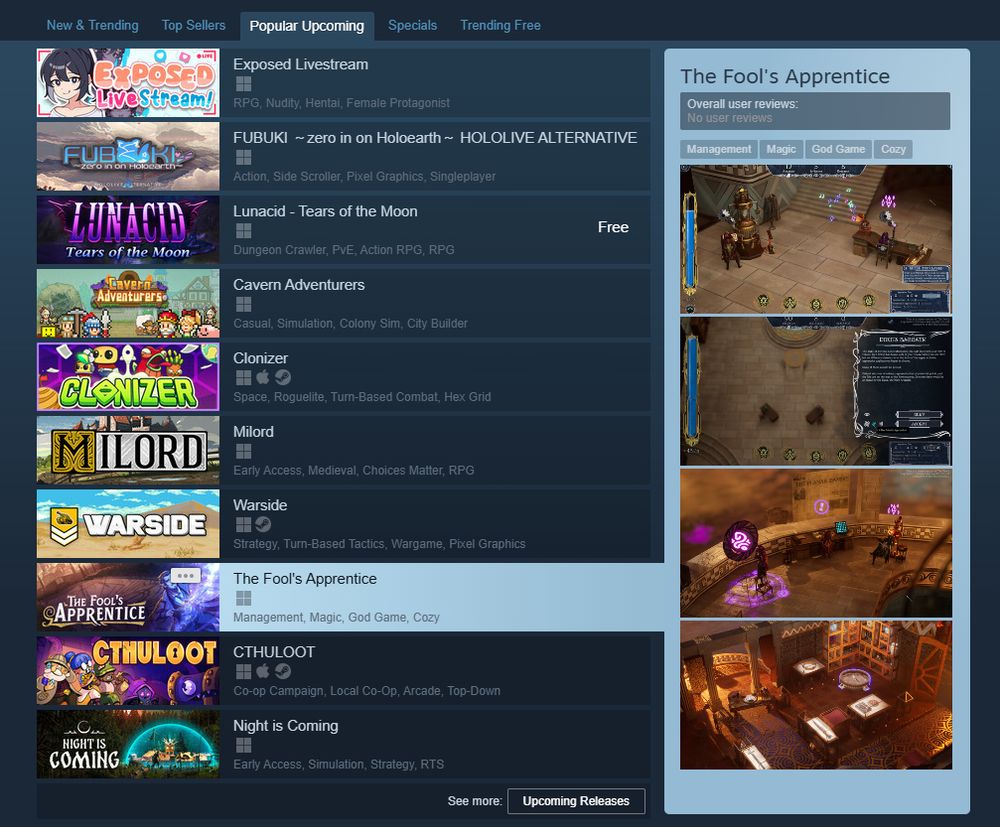Screen dimensions: 1000x827
Task: View first preview screenshot with blue potion bar
Action: 816,239
